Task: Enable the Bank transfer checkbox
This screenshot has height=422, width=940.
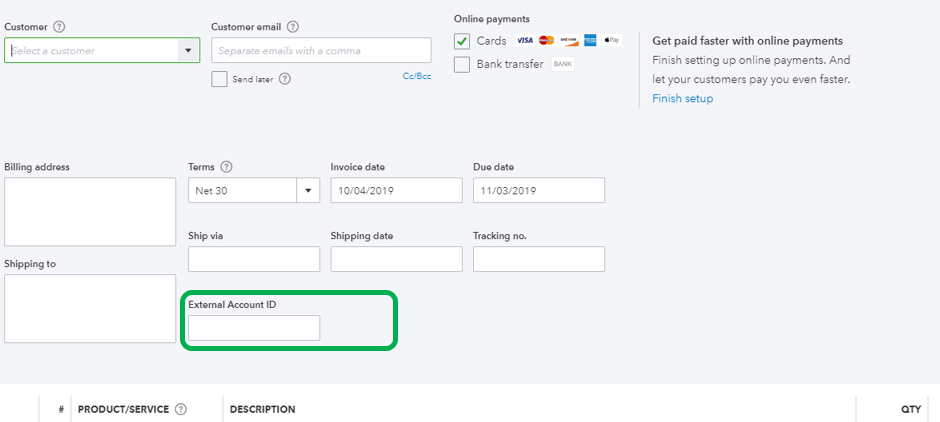Action: click(462, 64)
